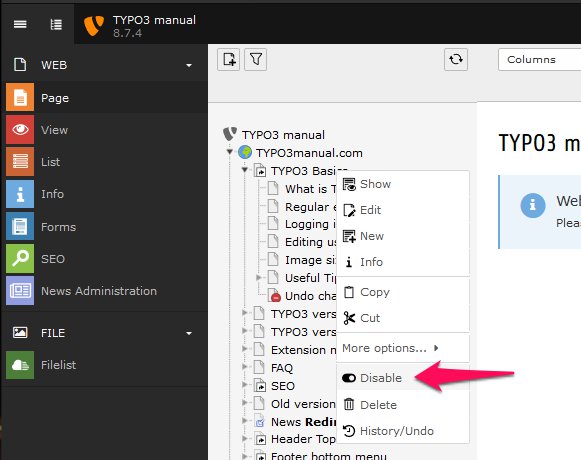
Task: Refresh the page tree
Action: (x=456, y=59)
